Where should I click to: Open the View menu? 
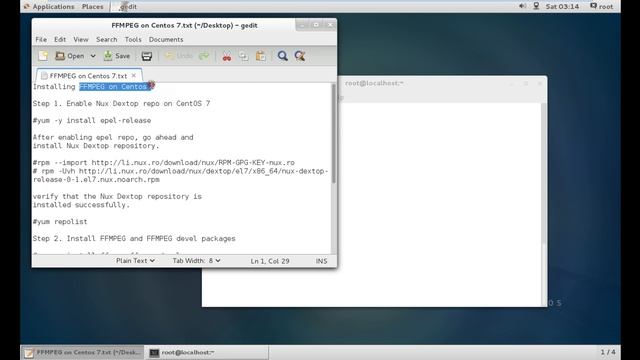point(81,40)
